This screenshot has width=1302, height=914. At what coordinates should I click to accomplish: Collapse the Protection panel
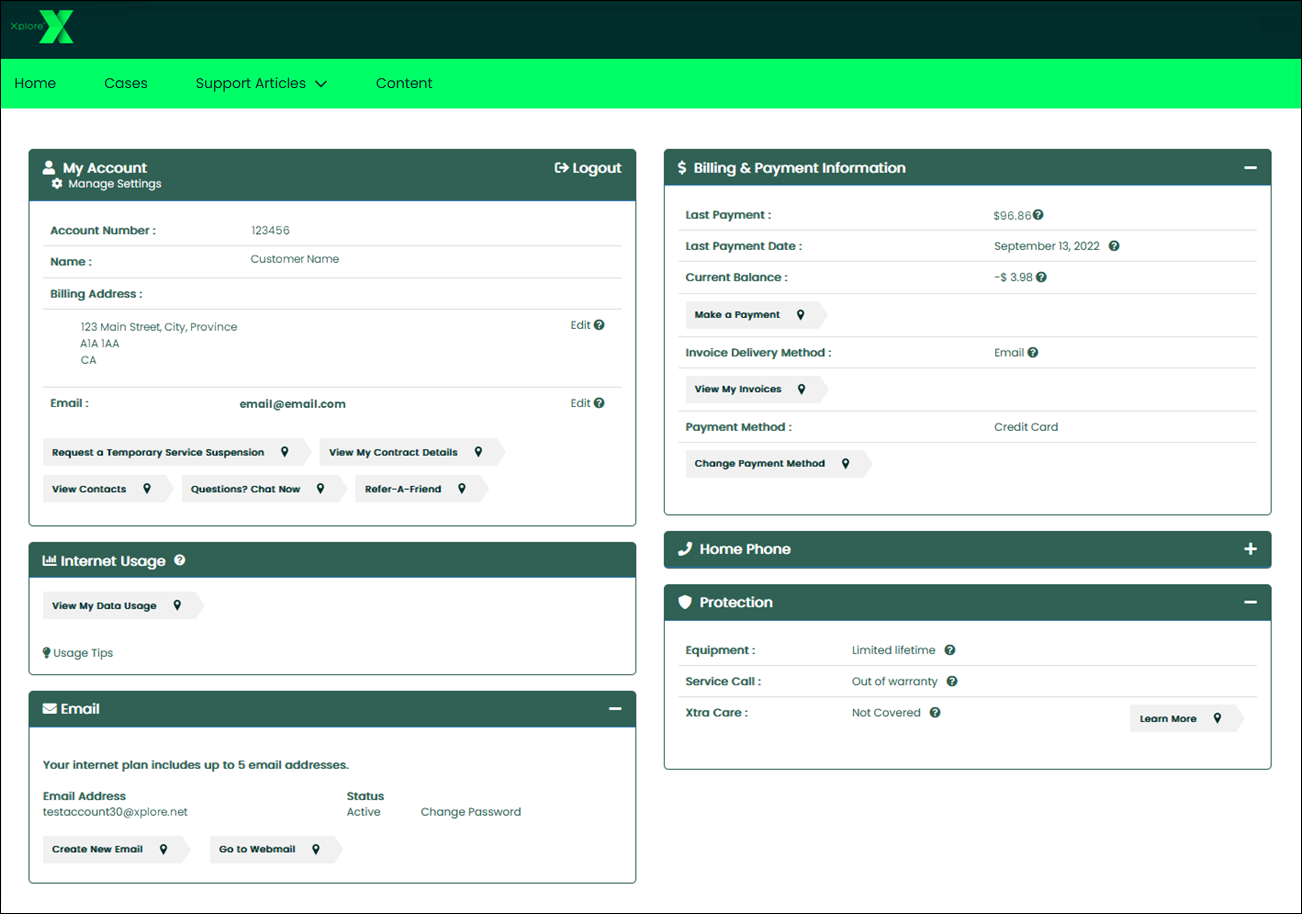pos(1250,603)
